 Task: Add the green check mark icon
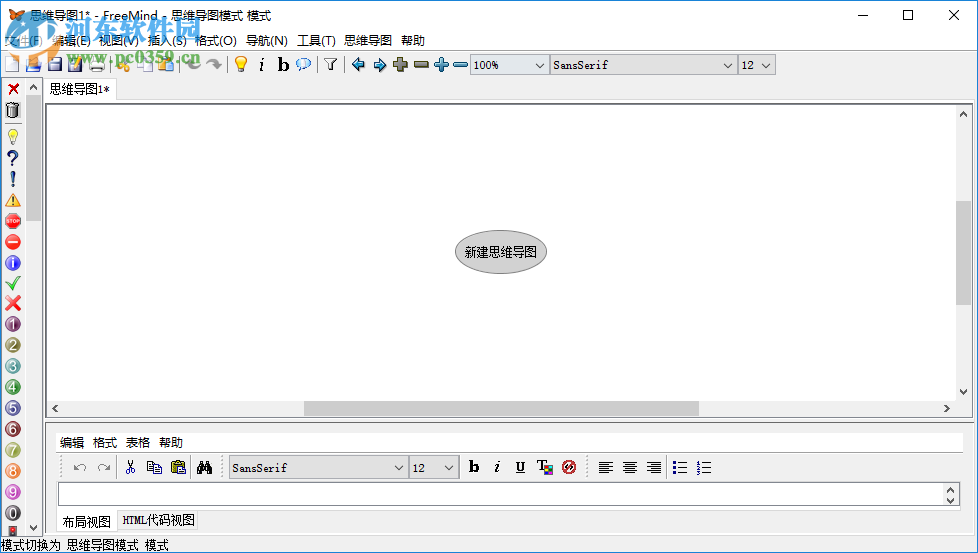(13, 283)
